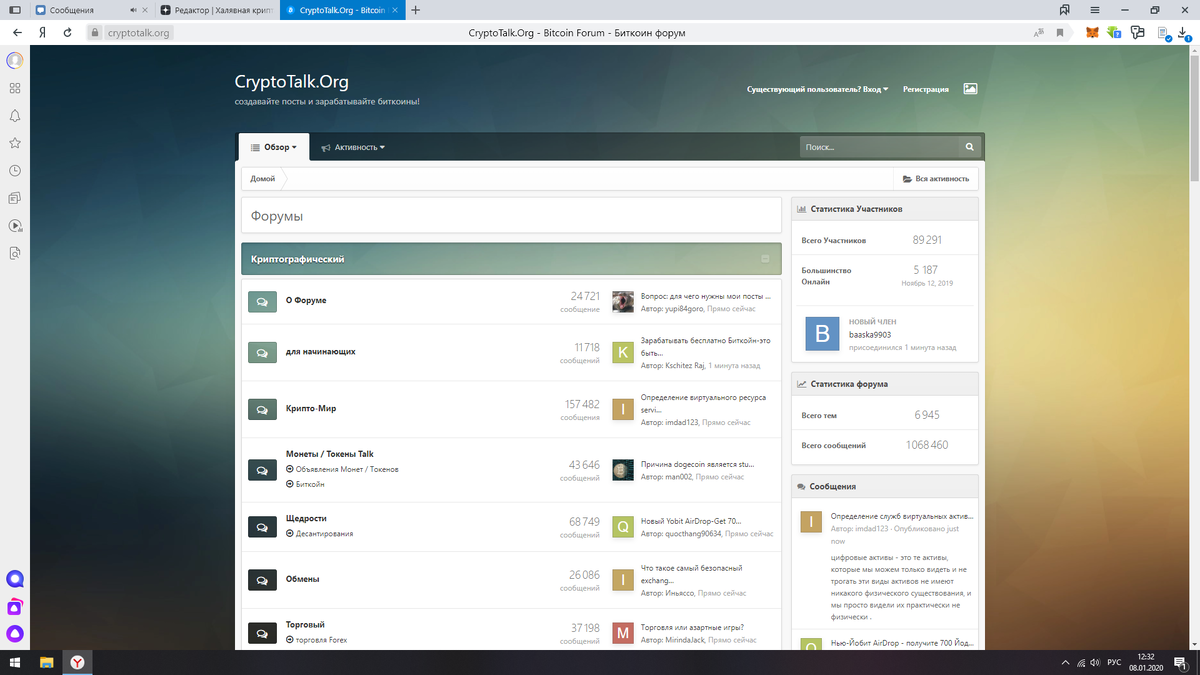Click the image customizer icon beside Регистрация

tap(970, 88)
